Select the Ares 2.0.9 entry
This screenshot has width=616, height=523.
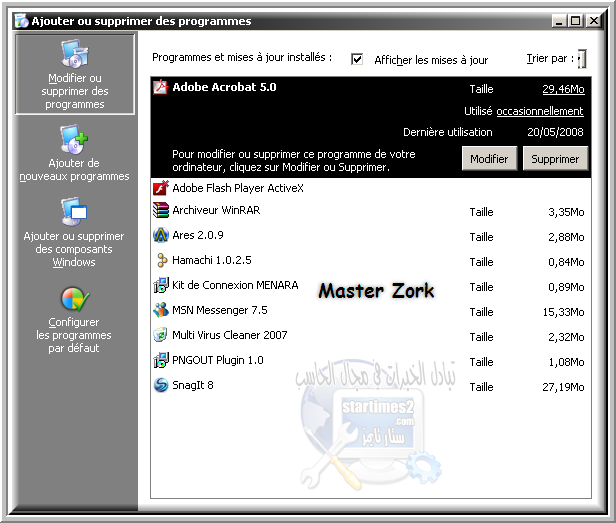click(371, 235)
